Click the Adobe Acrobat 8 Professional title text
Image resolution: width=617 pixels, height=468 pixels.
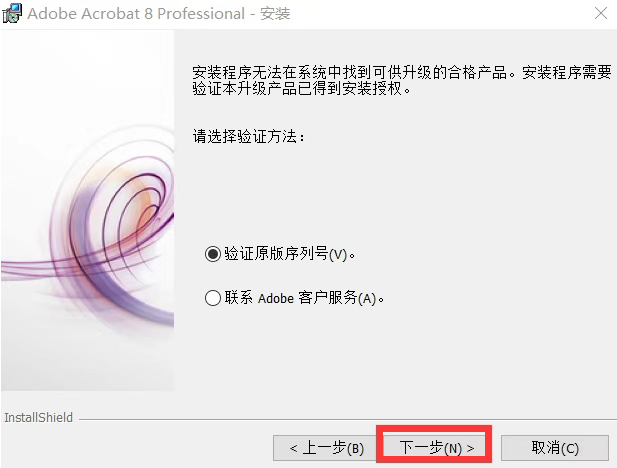point(136,14)
